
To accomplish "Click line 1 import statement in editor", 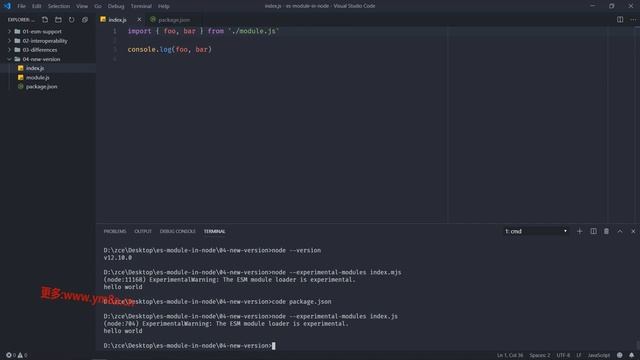I will pyautogui.click(x=203, y=31).
